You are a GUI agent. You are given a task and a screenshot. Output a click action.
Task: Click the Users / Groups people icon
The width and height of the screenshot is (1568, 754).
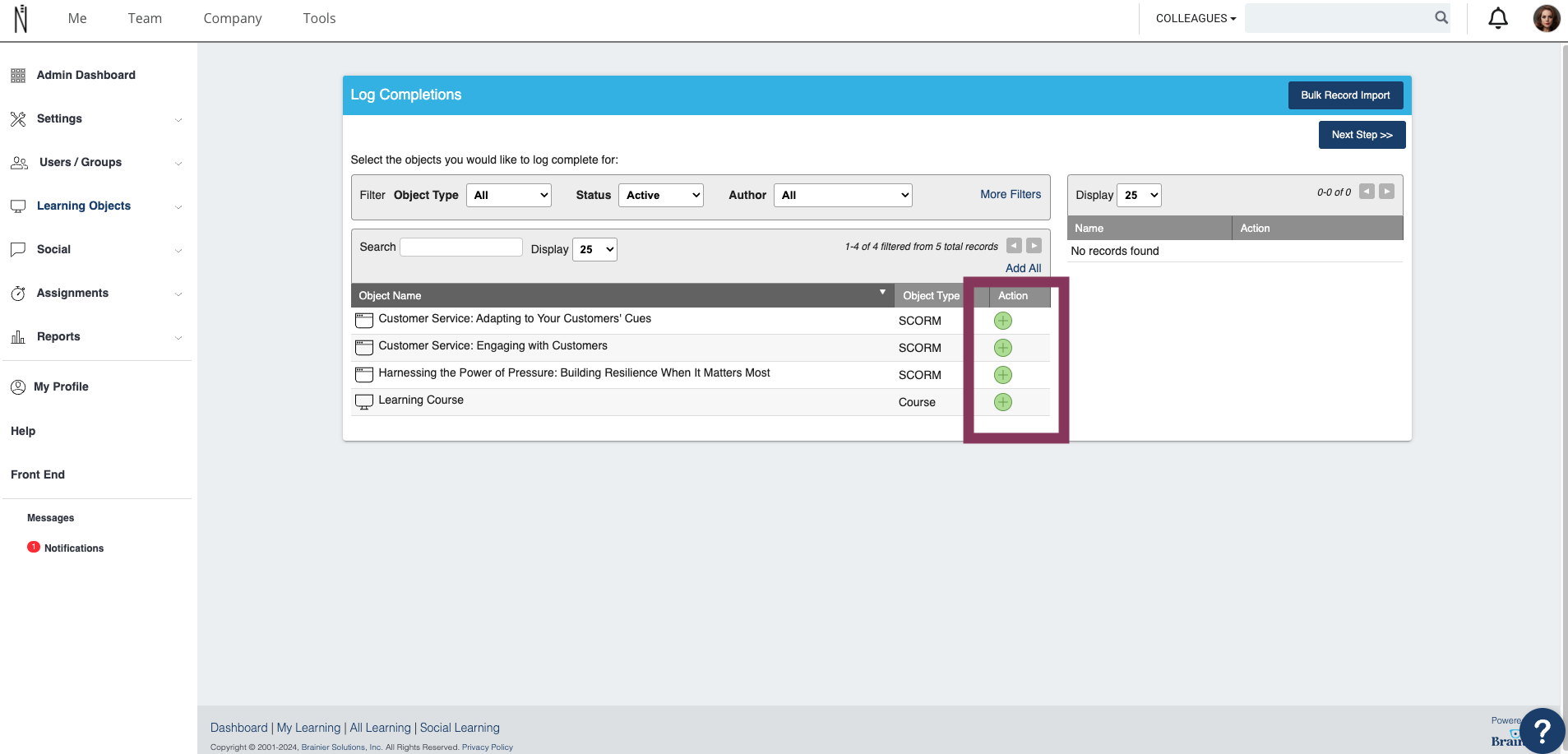(19, 163)
